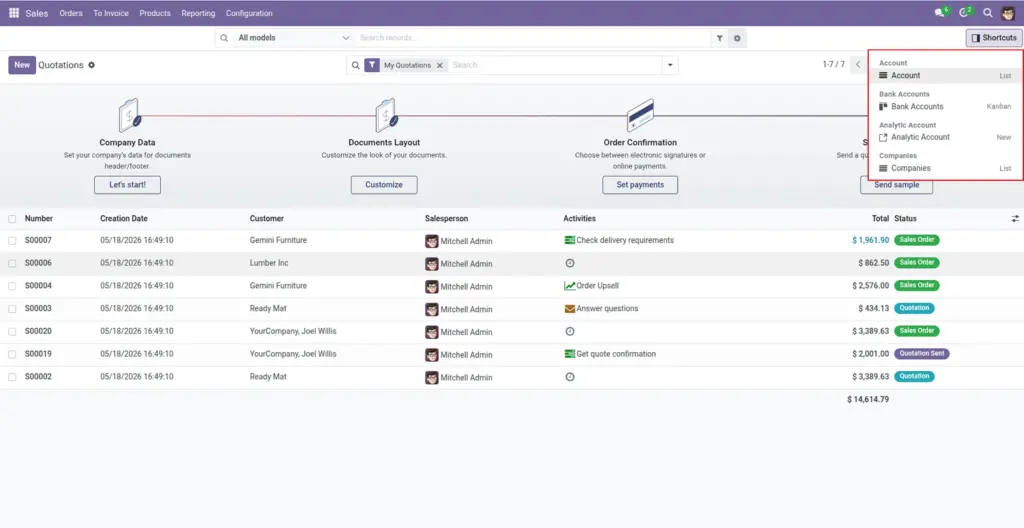The image size is (1024, 528).
Task: Expand the All models dropdown
Action: coord(294,39)
